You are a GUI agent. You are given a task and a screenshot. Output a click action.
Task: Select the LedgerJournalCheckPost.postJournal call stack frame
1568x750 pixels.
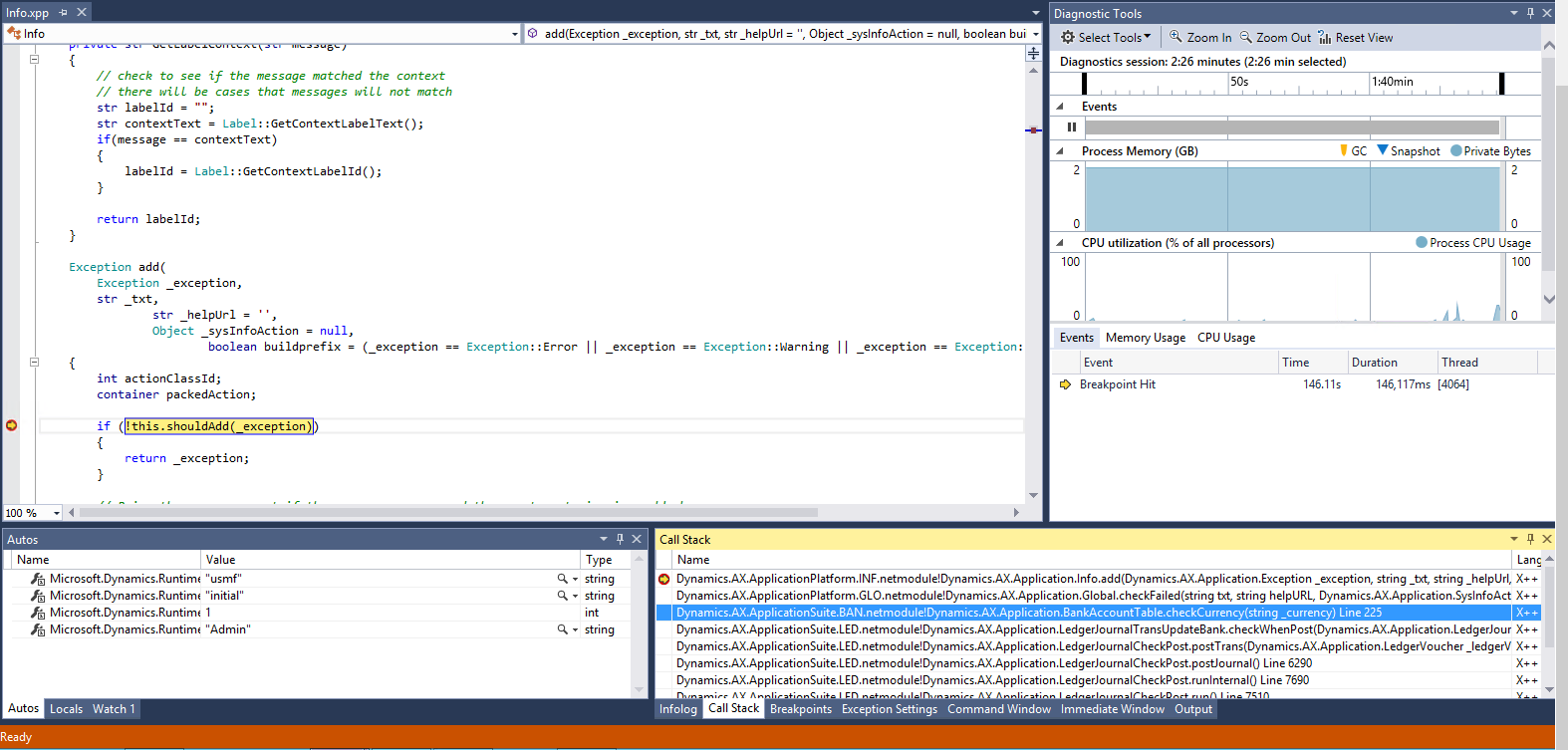point(994,663)
